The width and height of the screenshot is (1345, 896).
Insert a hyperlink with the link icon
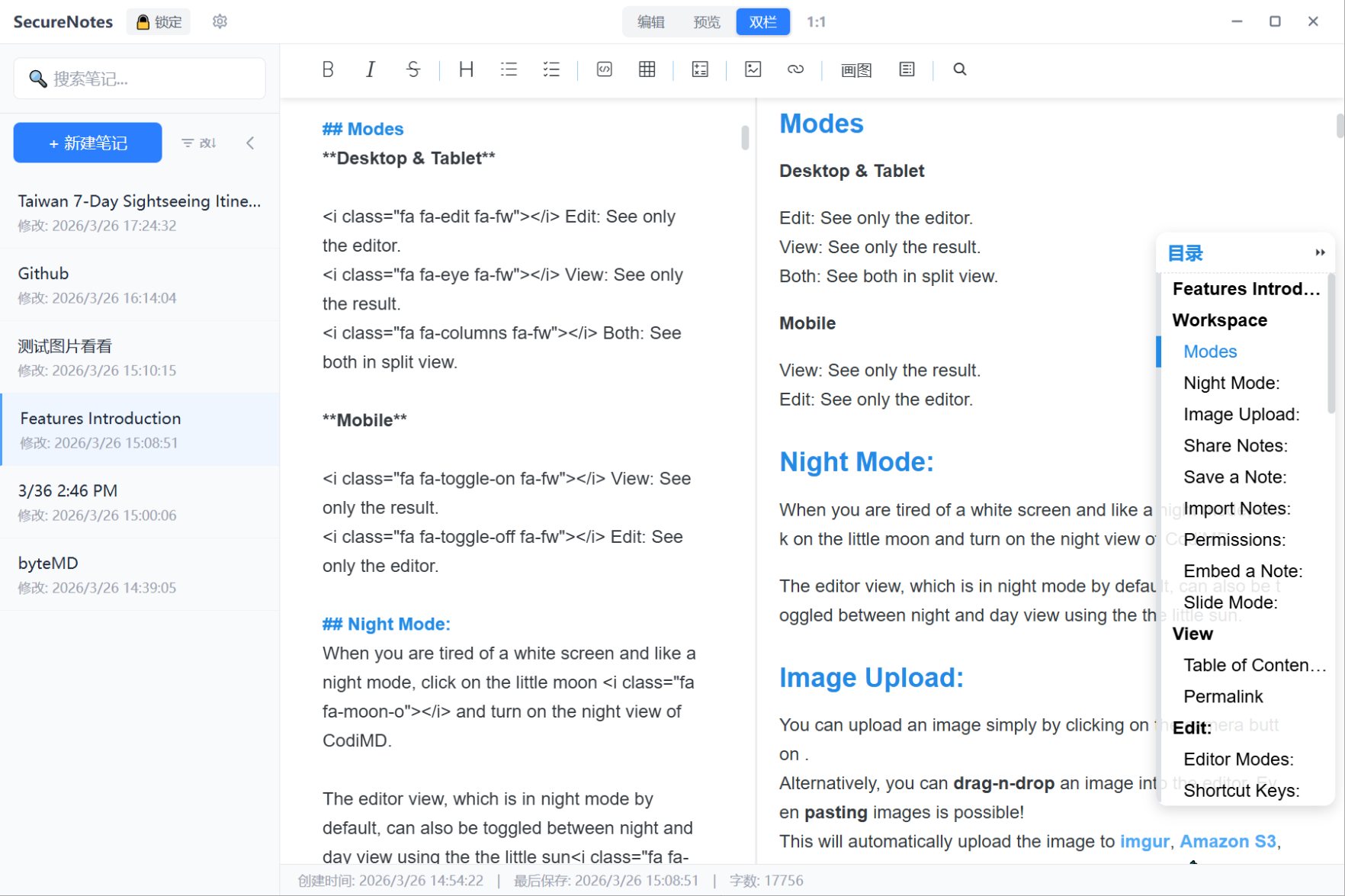[795, 69]
